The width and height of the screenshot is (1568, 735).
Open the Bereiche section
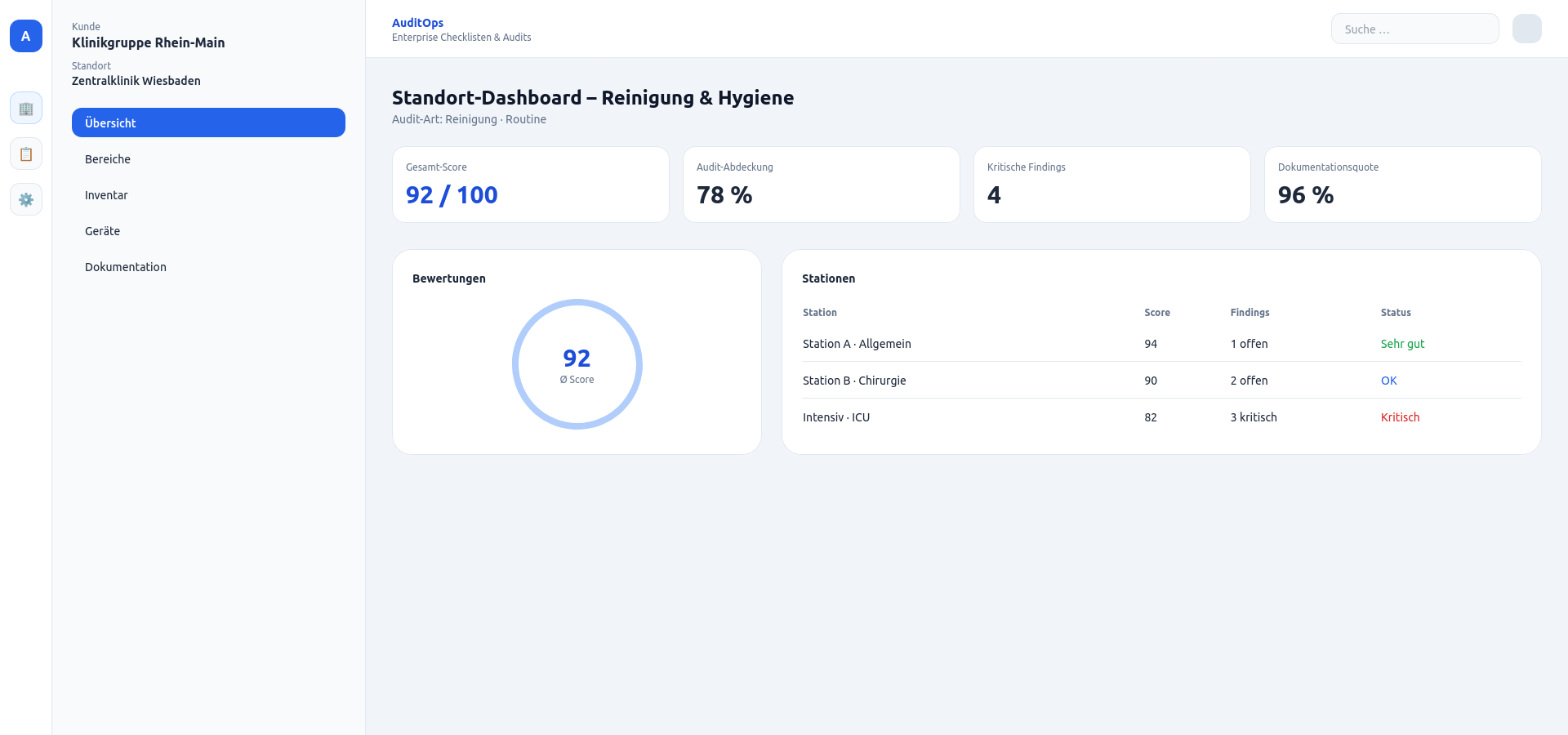coord(108,159)
